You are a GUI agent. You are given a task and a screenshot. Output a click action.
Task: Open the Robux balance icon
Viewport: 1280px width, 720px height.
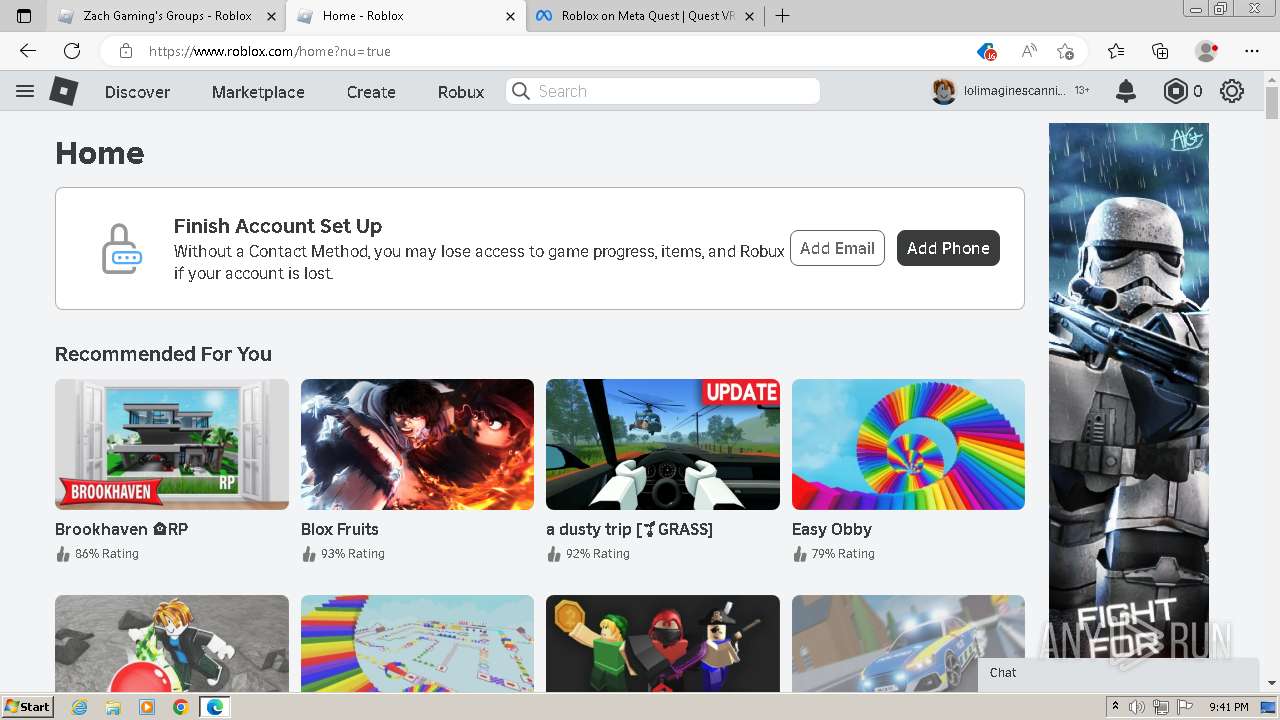[1176, 91]
